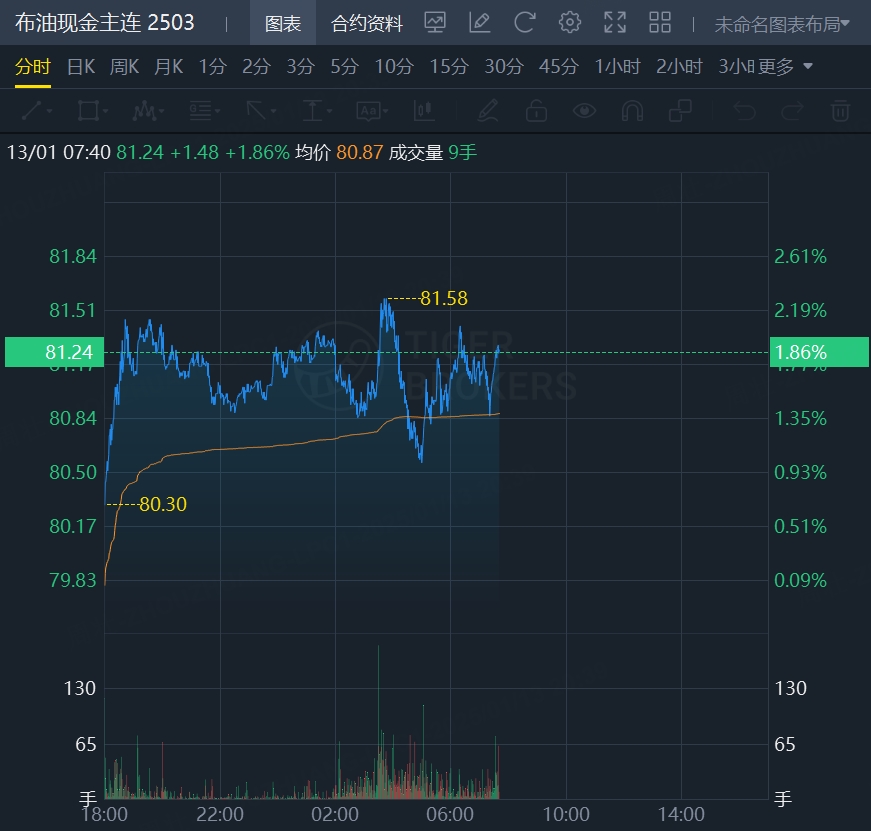Toggle the magnet snap mode

pyautogui.click(x=632, y=110)
